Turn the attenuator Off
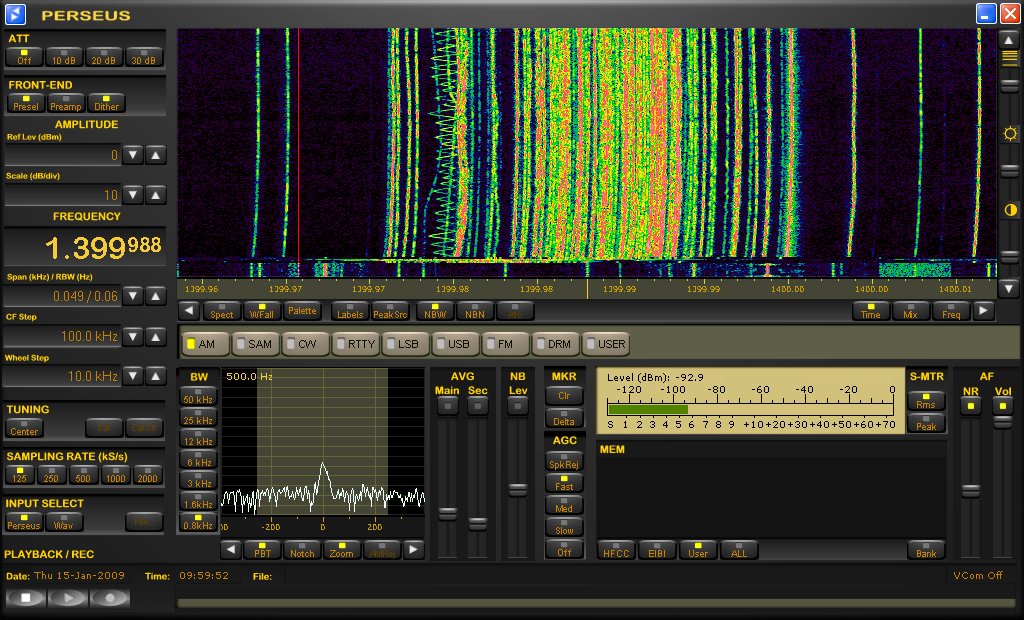1024x620 pixels. coord(24,57)
